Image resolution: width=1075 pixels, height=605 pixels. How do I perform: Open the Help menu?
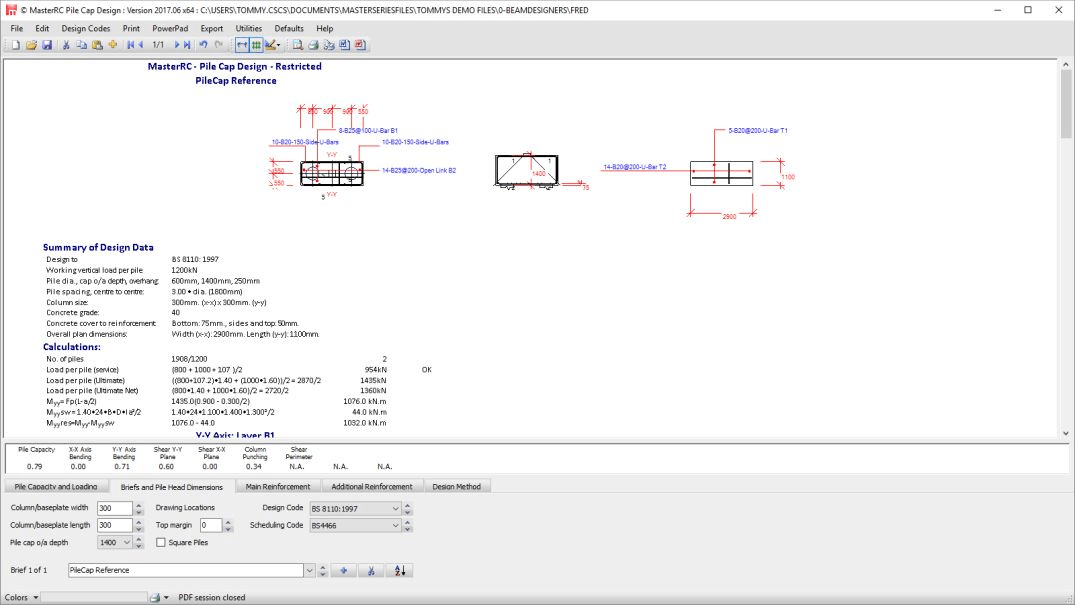coord(324,29)
